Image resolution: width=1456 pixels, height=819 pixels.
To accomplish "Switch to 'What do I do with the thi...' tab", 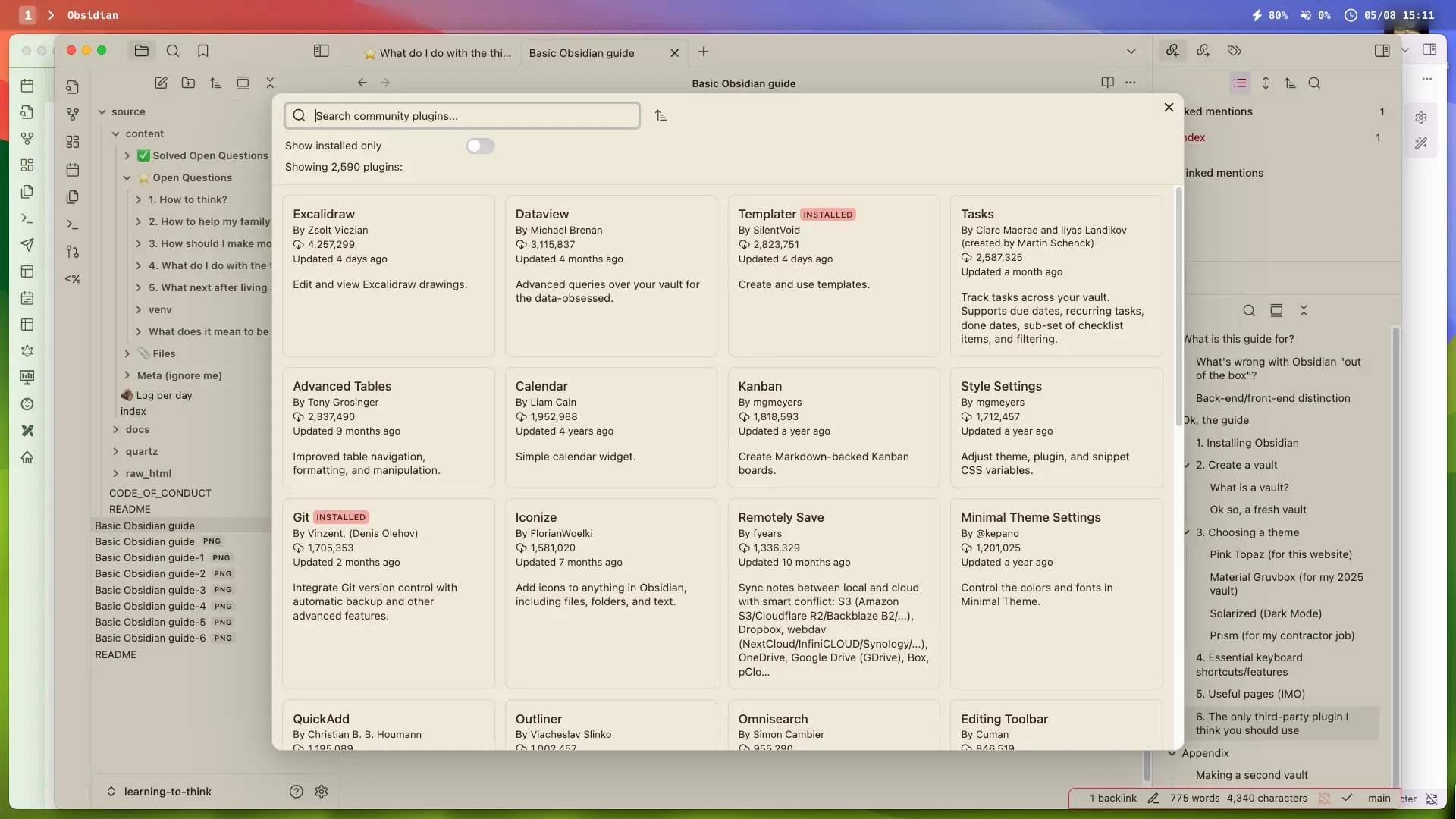I will [438, 53].
